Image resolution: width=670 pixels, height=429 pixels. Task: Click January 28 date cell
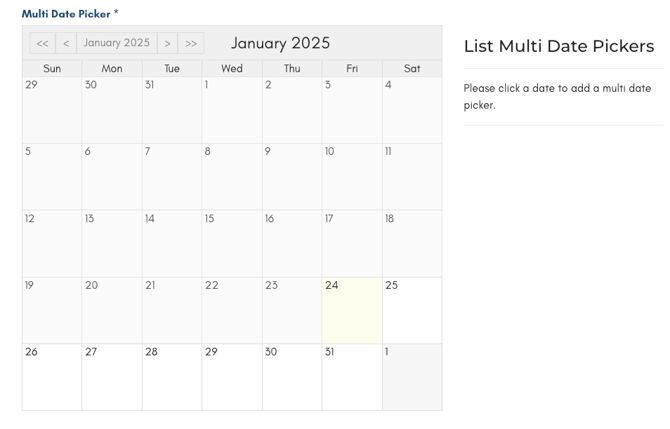point(172,377)
